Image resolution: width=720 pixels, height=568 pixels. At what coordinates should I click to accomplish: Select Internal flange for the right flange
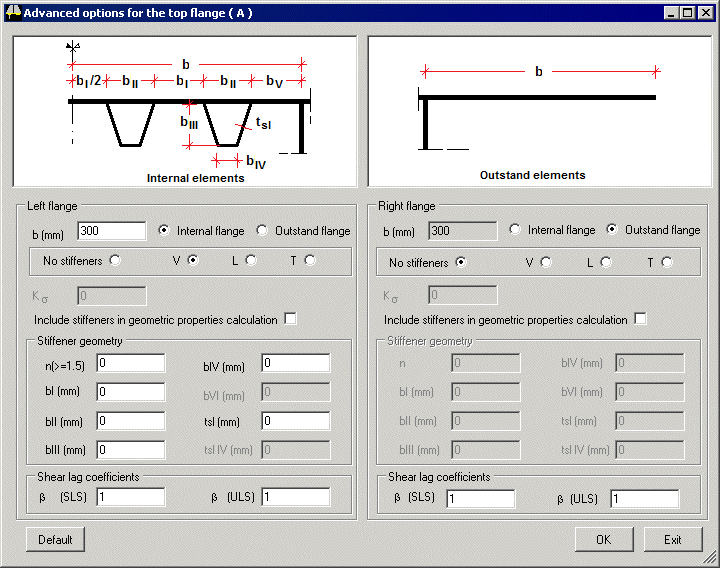click(515, 230)
